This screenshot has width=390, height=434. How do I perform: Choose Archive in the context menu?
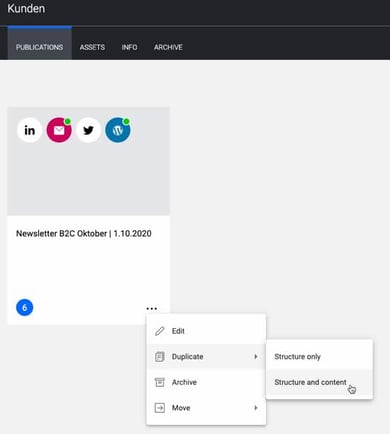206,382
